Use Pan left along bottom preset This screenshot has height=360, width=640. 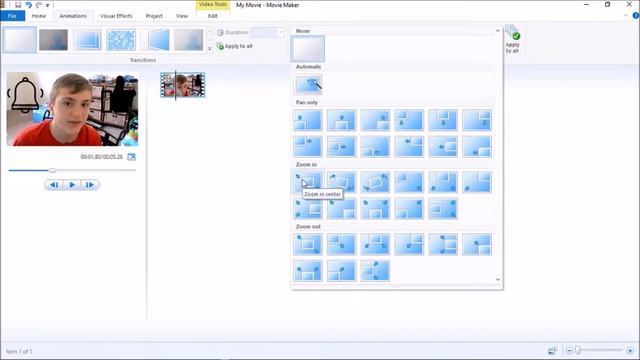click(477, 147)
